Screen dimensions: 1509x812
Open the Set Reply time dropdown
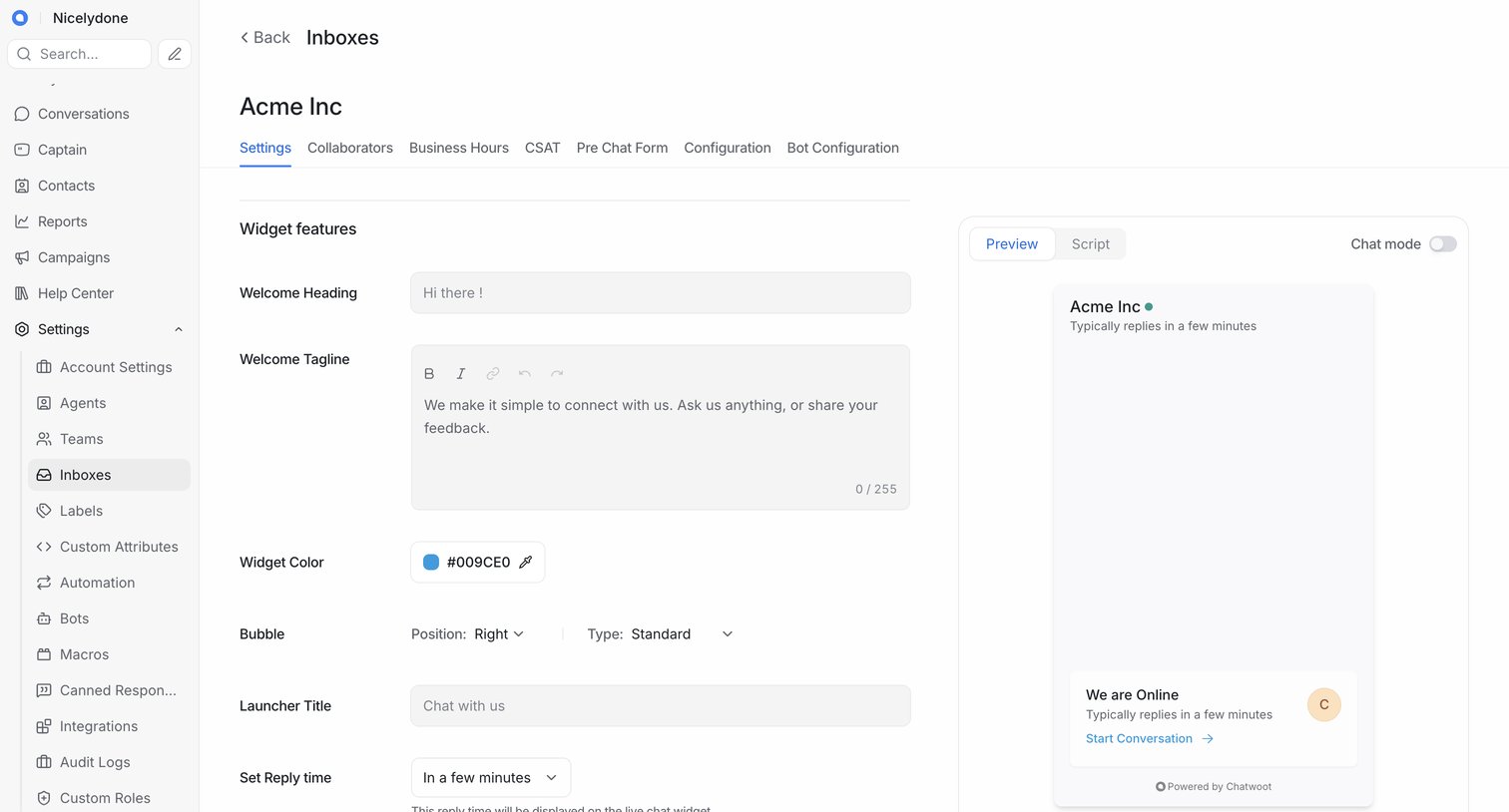(491, 778)
